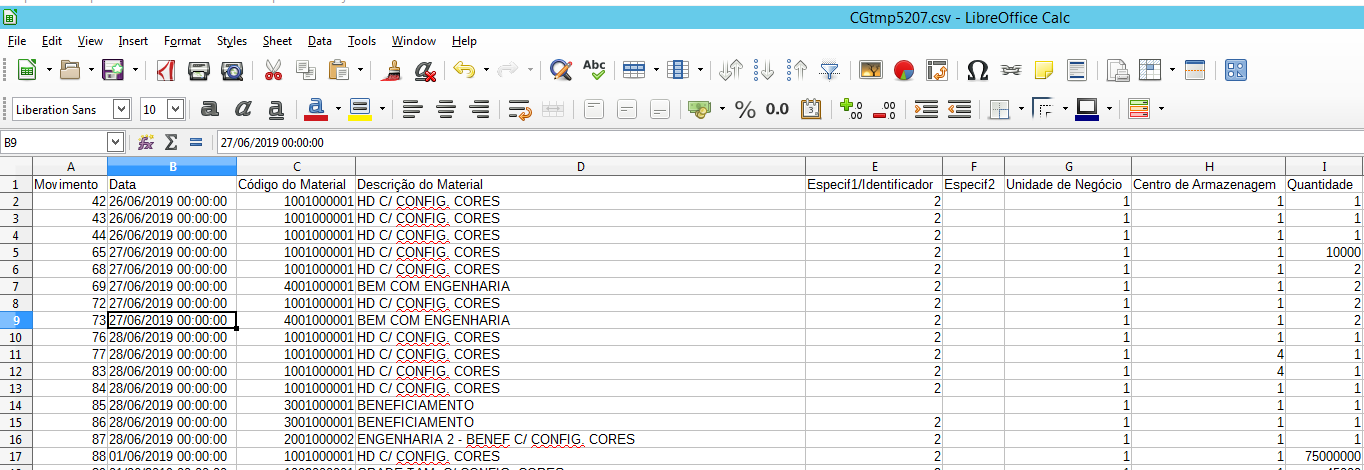Toggle underline formatting

point(276,109)
